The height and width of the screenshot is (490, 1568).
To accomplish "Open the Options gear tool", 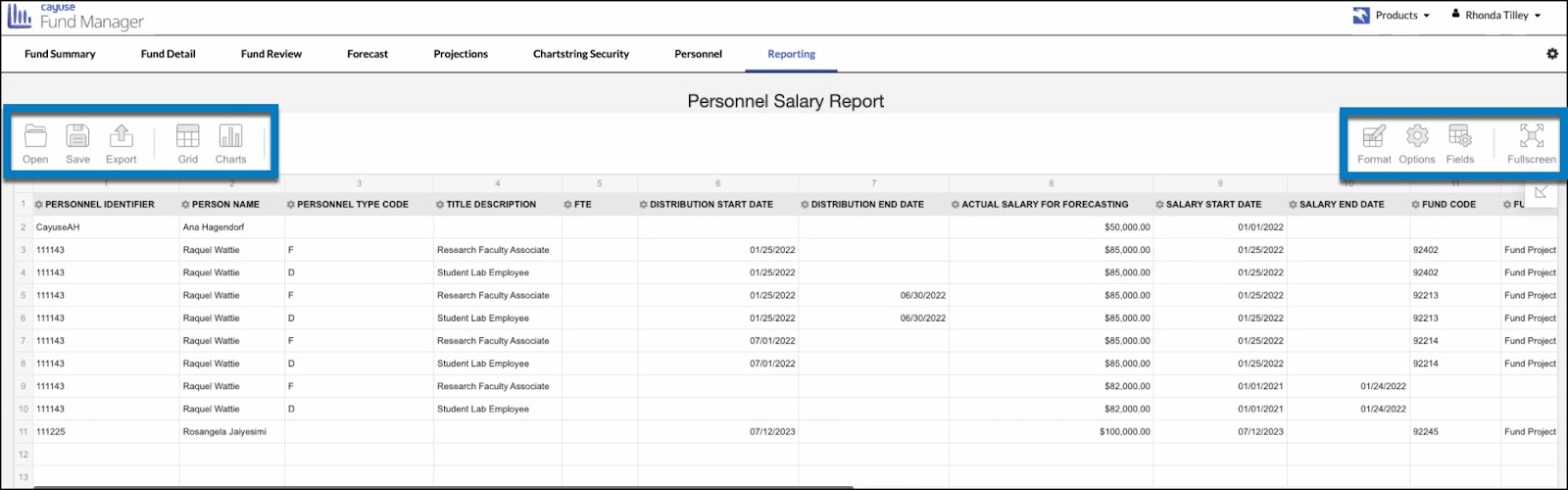I will tap(1417, 143).
